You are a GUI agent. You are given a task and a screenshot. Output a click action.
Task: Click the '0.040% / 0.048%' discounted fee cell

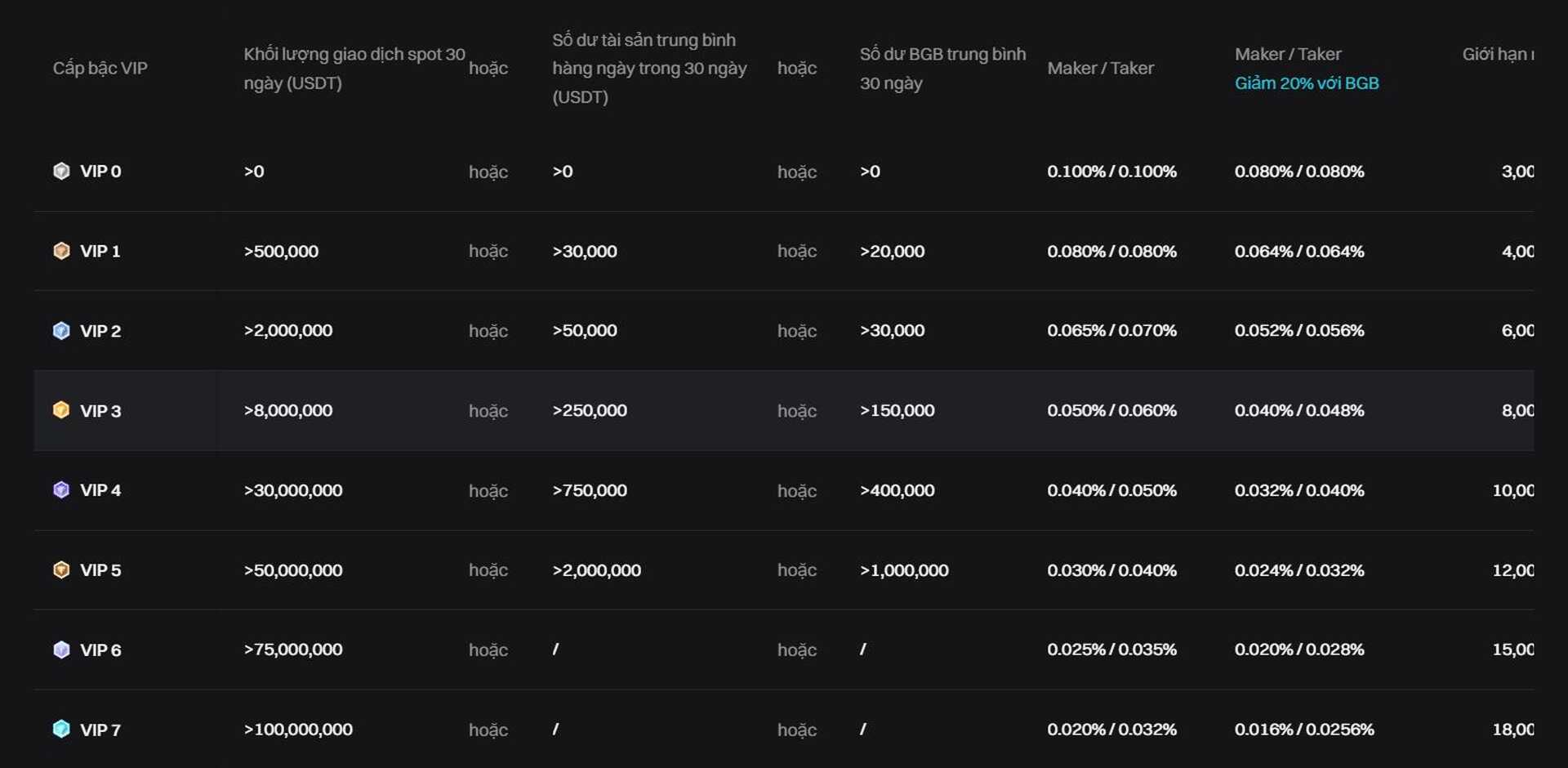1299,411
